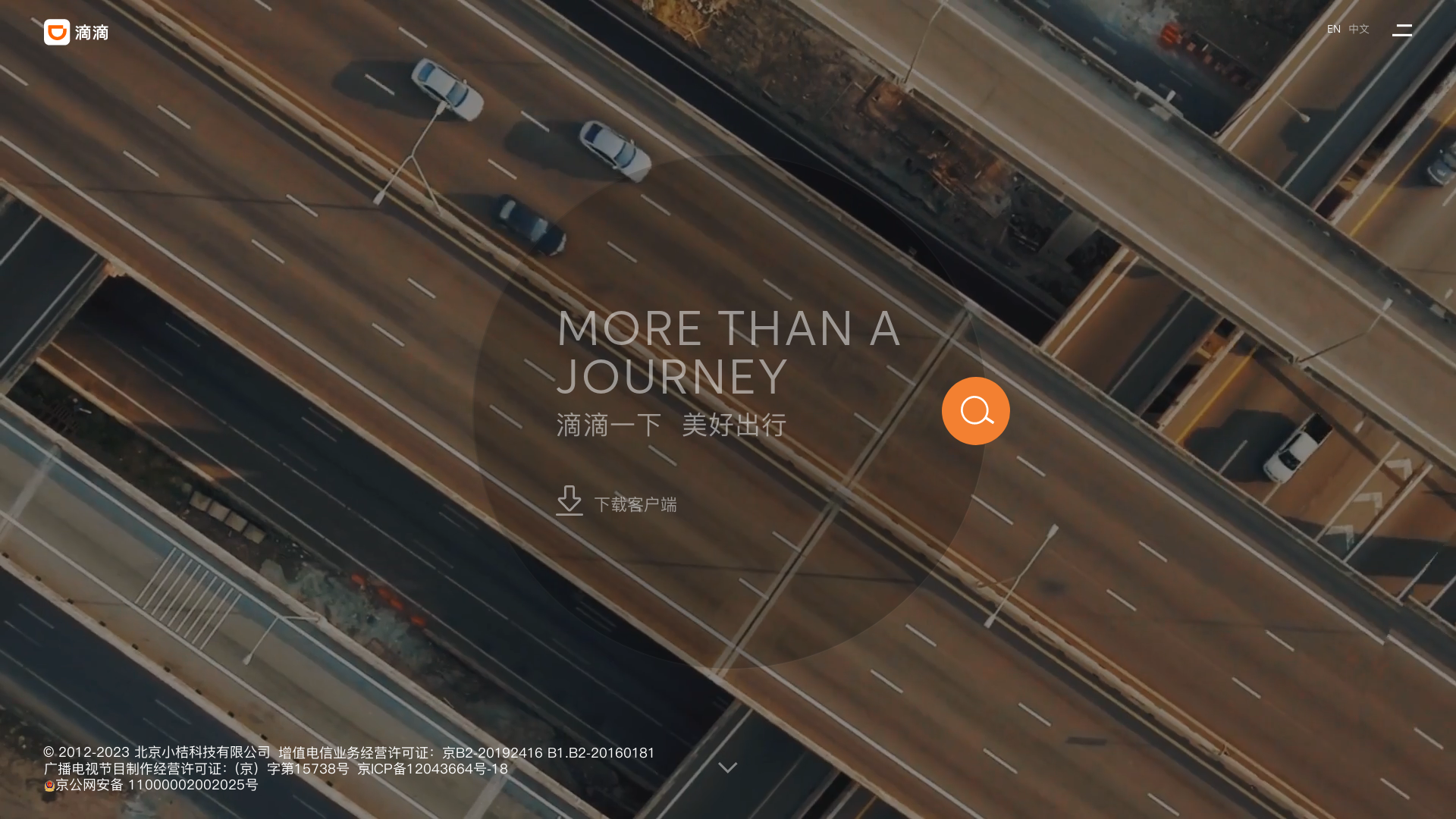This screenshot has height=819, width=1456.
Task: Click the 滴滴一下 slogan text
Action: [608, 425]
